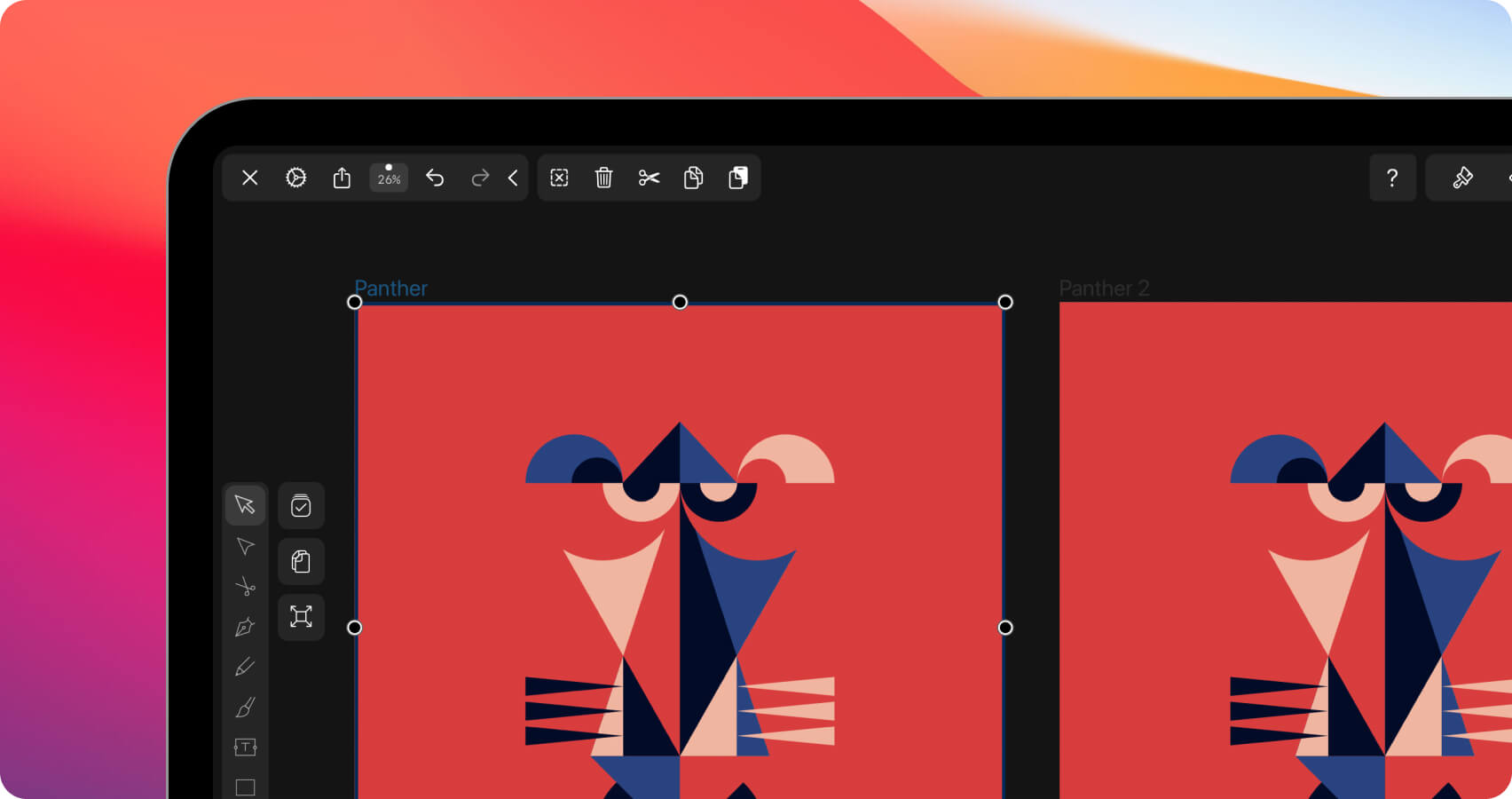Select the Brush tool
1512x799 pixels.
coord(245,707)
